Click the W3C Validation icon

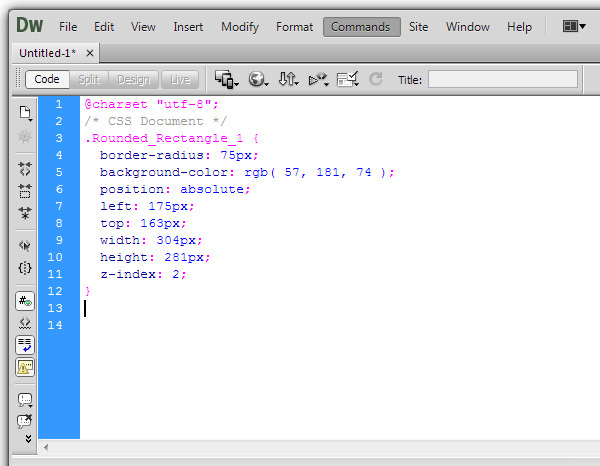pyautogui.click(x=319, y=79)
